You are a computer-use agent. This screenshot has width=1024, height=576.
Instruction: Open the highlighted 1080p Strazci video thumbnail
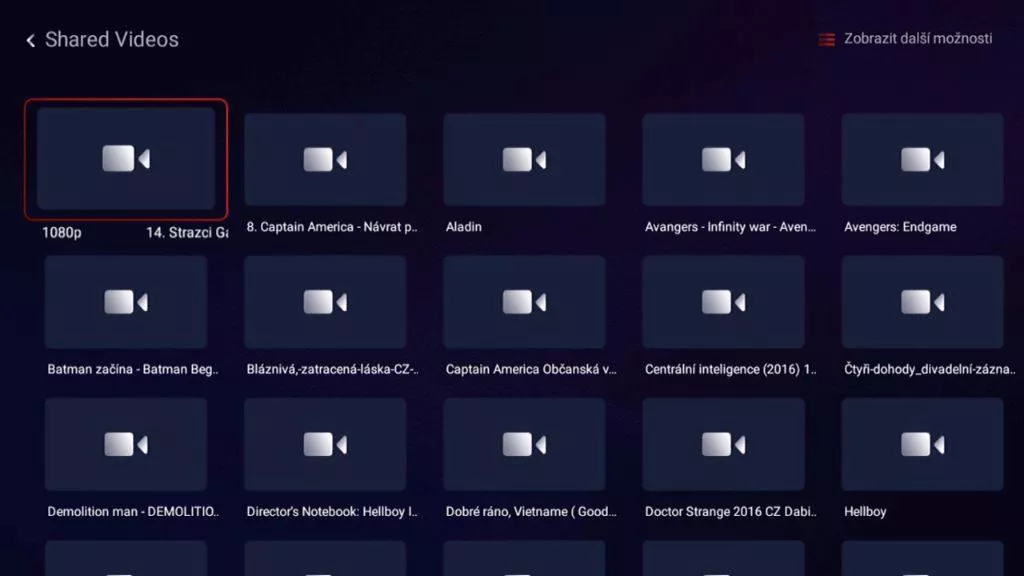click(x=126, y=159)
